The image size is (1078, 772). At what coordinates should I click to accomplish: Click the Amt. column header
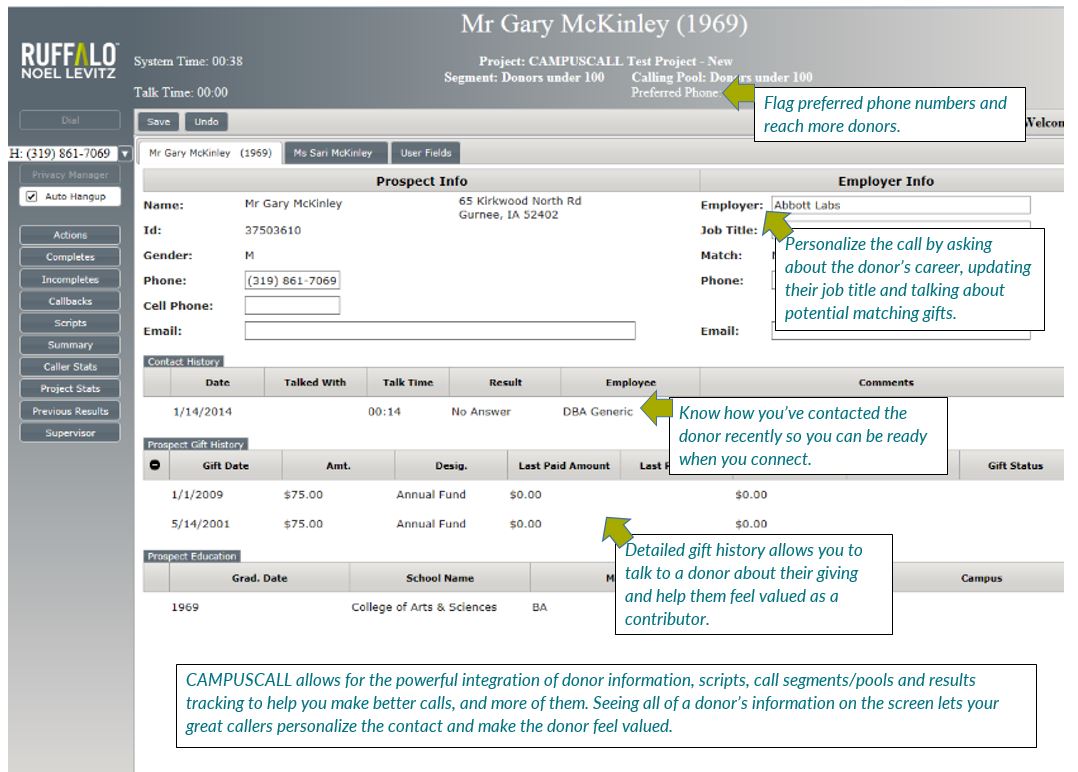[338, 465]
